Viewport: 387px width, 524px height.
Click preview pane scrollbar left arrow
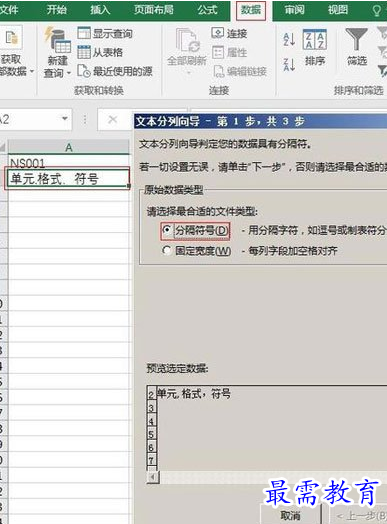coord(153,477)
